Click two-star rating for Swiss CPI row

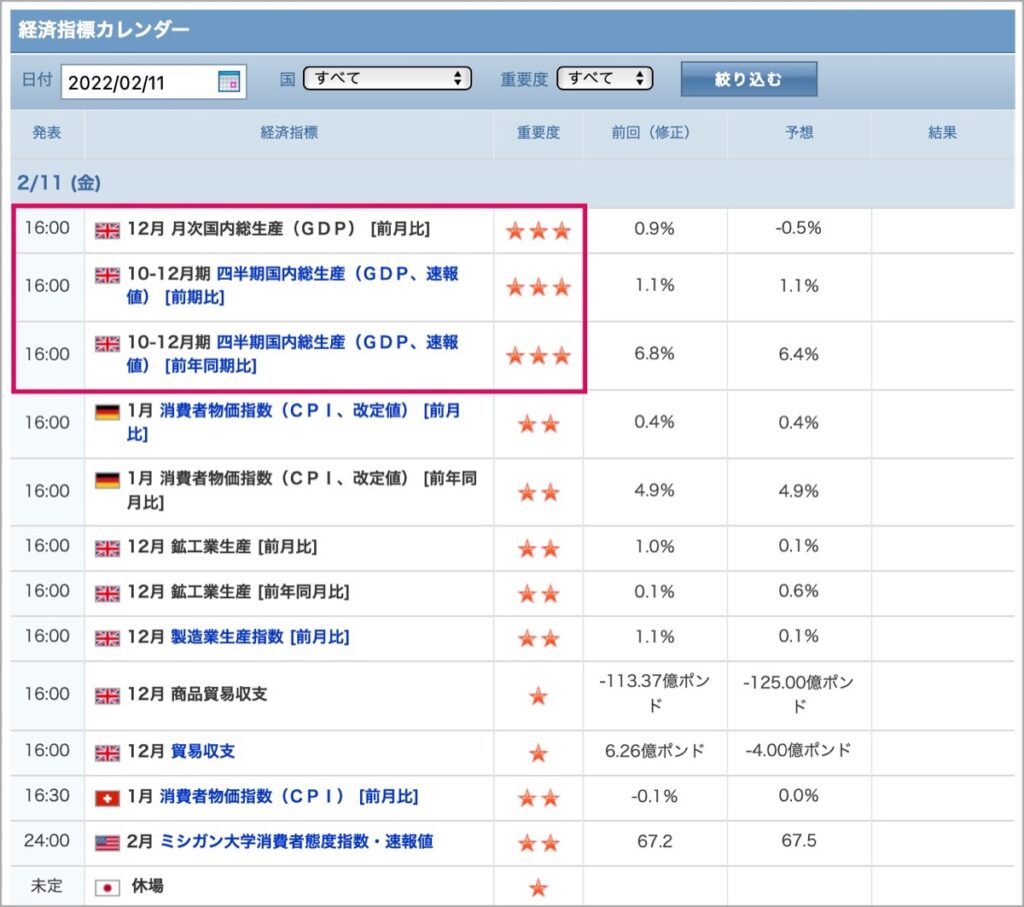coord(538,798)
